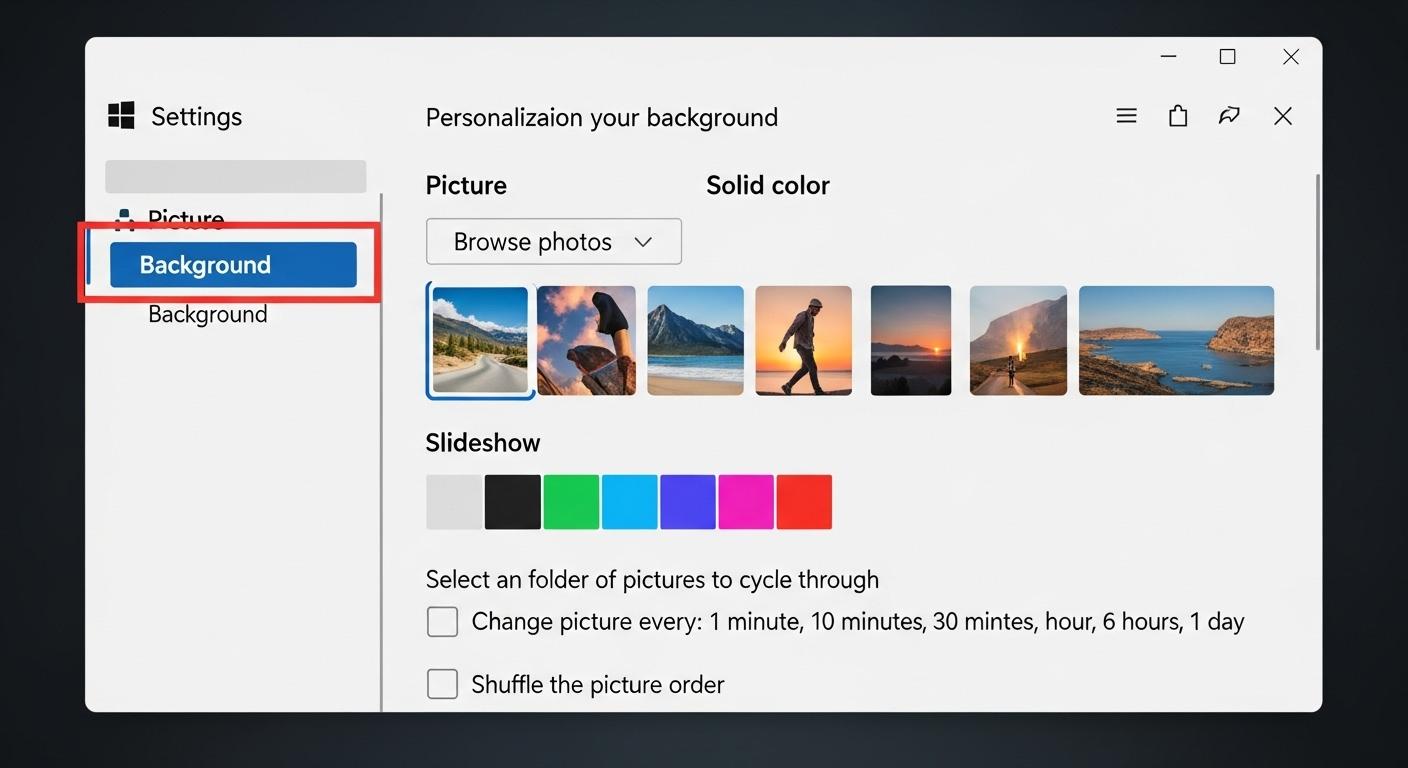Select the sunset walking person wallpaper thumbnail
1408x768 pixels.
[x=803, y=340]
